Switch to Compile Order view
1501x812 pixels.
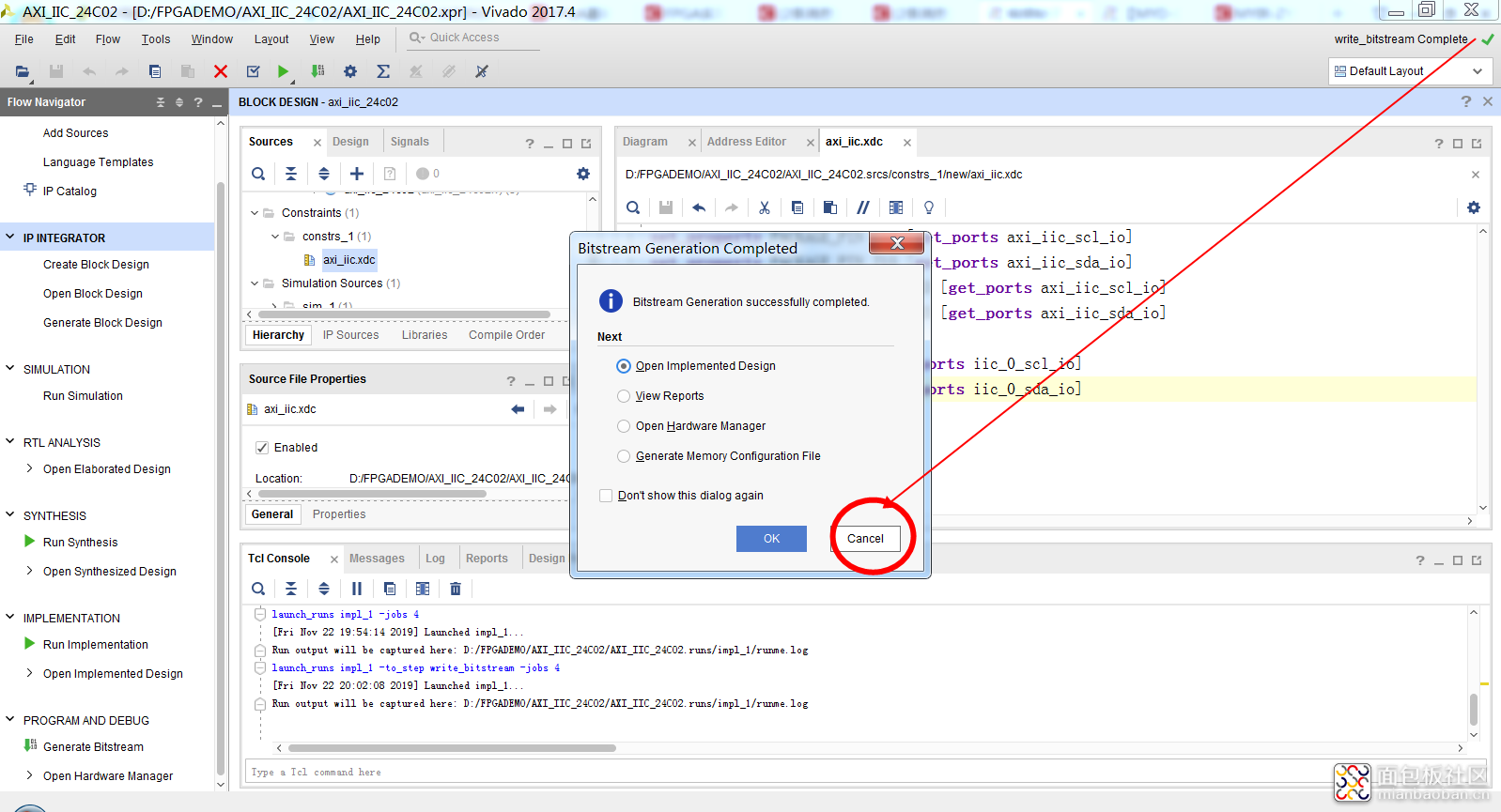coord(506,335)
